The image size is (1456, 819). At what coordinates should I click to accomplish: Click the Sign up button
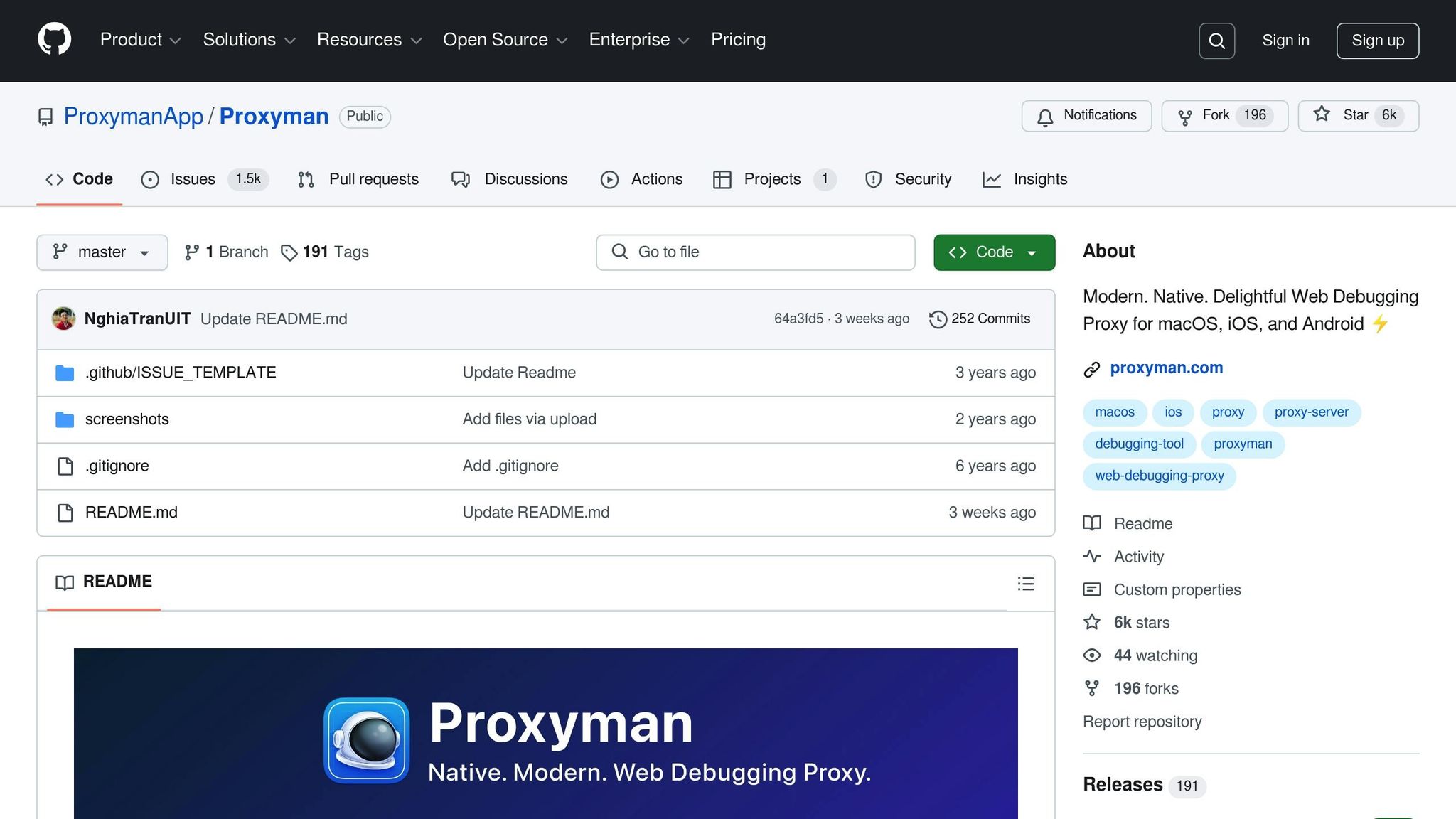tap(1377, 41)
